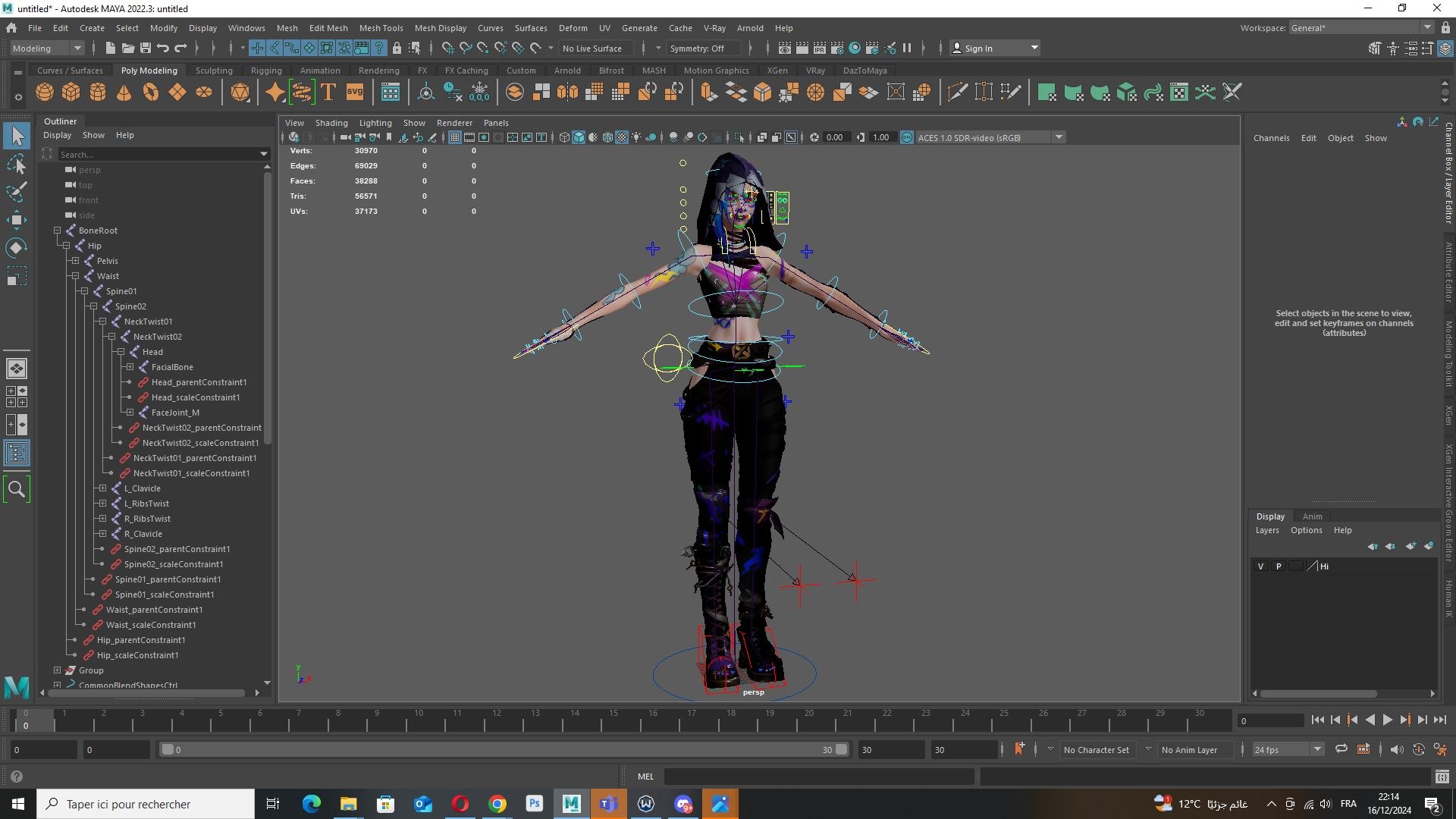This screenshot has height=819, width=1456.
Task: Open the 24 fps frame rate dropdown
Action: tap(1288, 749)
